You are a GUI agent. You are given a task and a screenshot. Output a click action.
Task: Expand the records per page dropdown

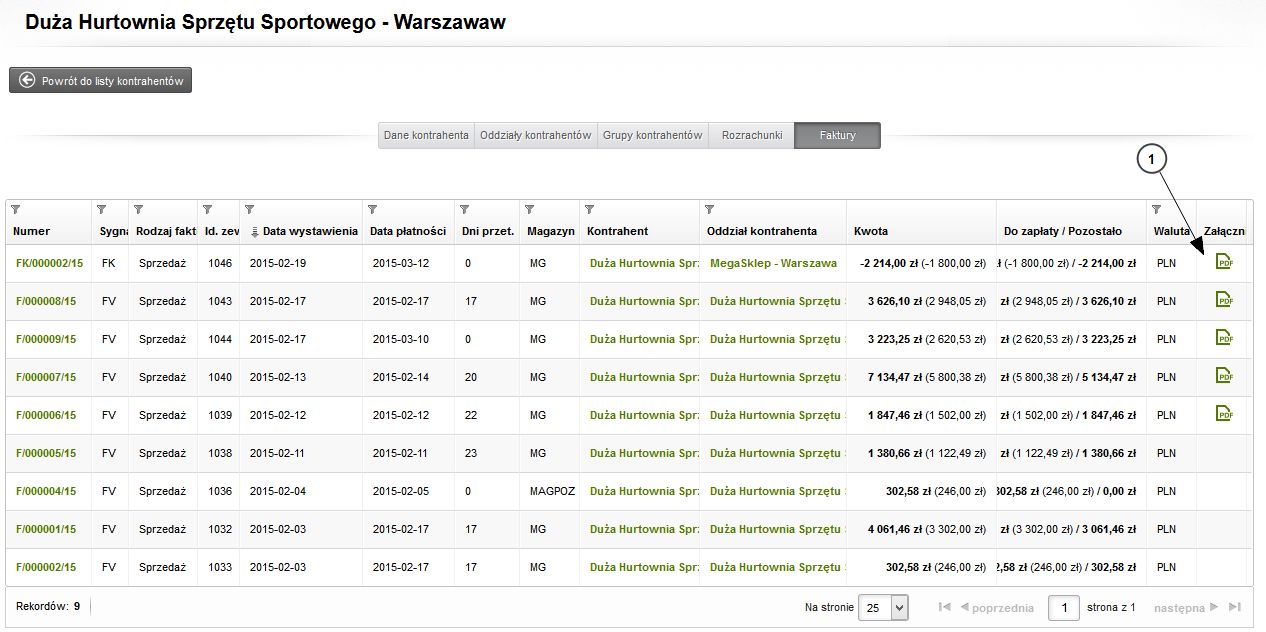[898, 607]
